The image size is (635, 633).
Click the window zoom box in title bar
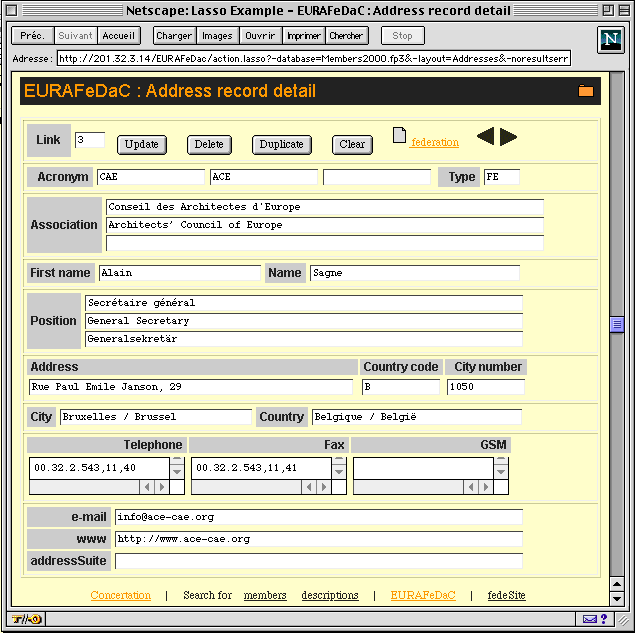pyautogui.click(x=608, y=10)
